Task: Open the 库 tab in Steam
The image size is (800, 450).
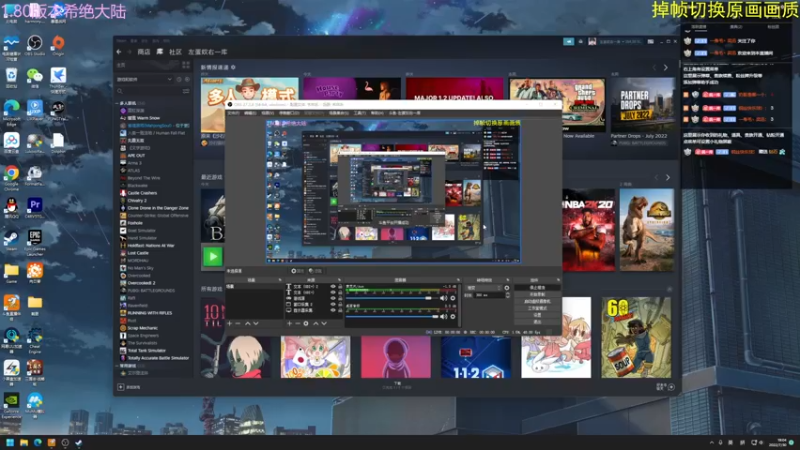Action: [160, 52]
